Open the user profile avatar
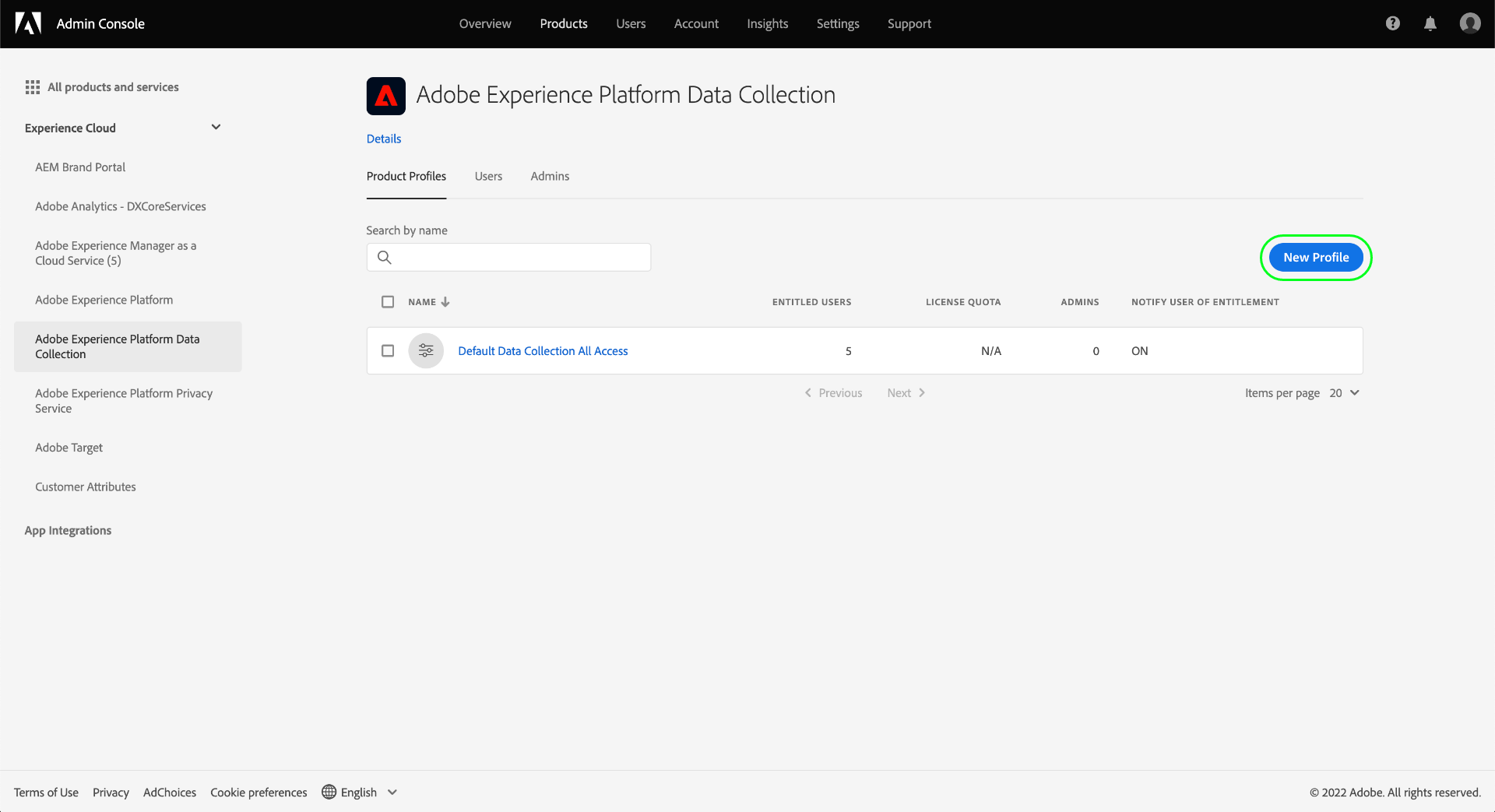Viewport: 1495px width, 812px height. [x=1469, y=23]
